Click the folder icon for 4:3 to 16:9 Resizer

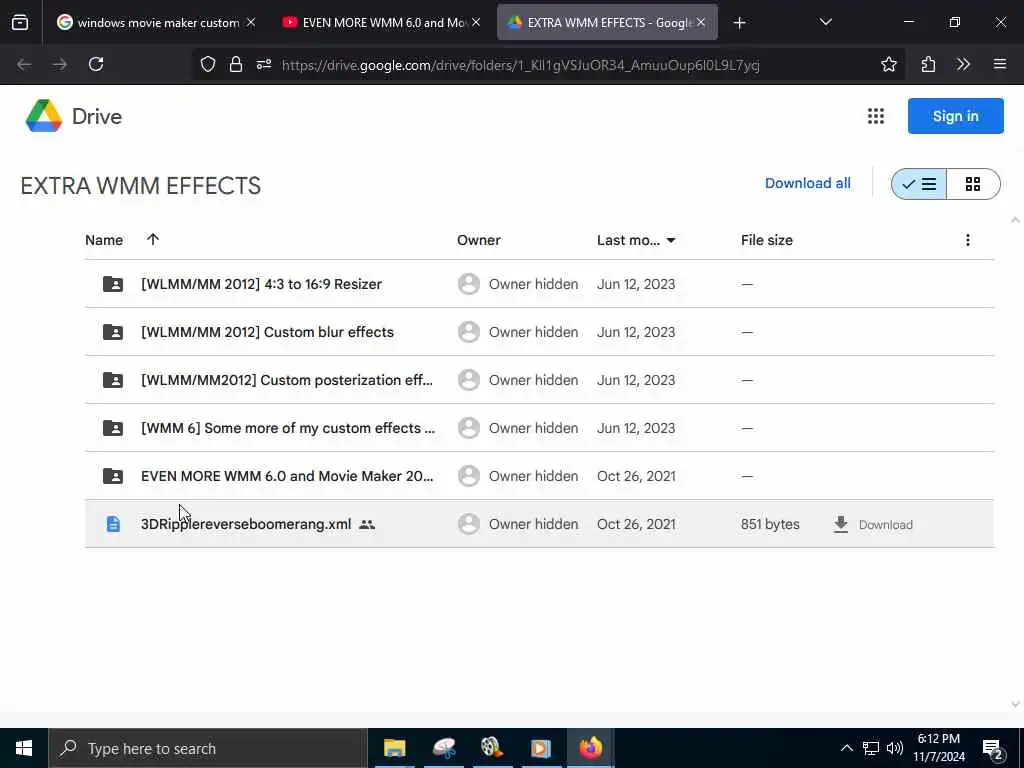tap(113, 284)
